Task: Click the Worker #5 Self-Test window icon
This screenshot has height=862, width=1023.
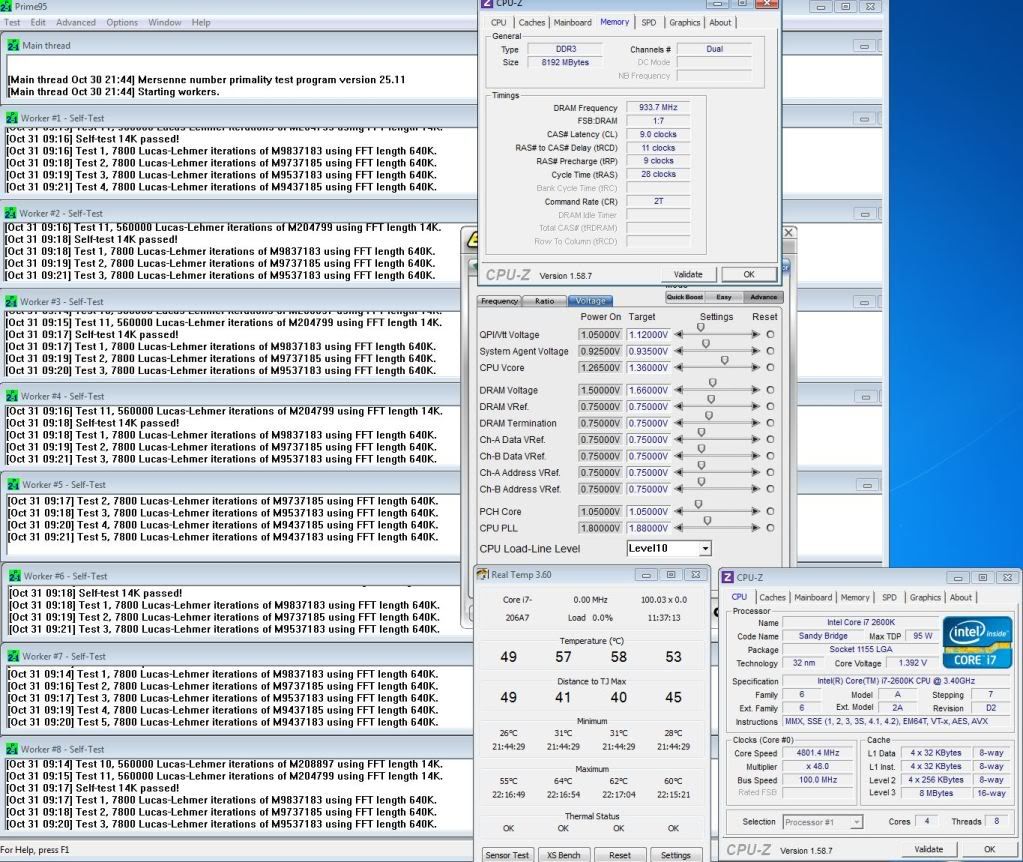Action: (x=13, y=485)
